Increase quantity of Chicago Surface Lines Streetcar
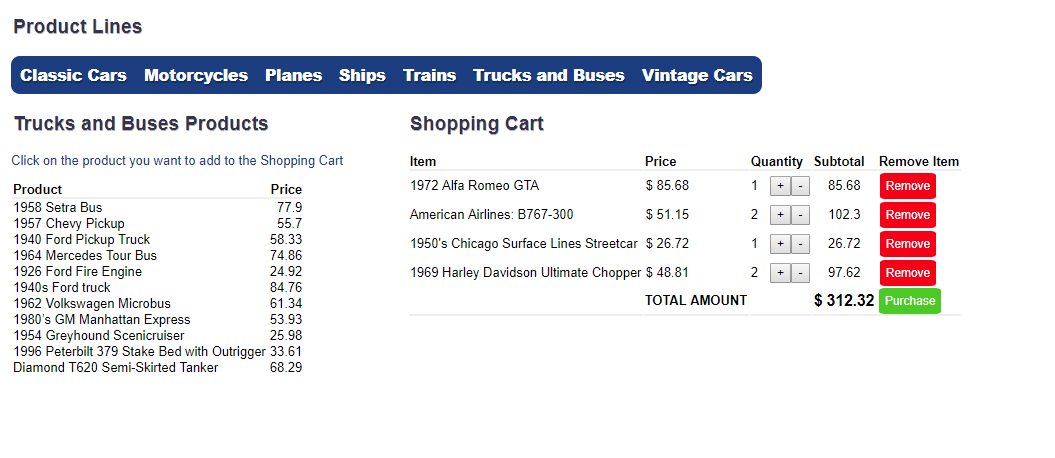The width and height of the screenshot is (1055, 458). click(780, 244)
